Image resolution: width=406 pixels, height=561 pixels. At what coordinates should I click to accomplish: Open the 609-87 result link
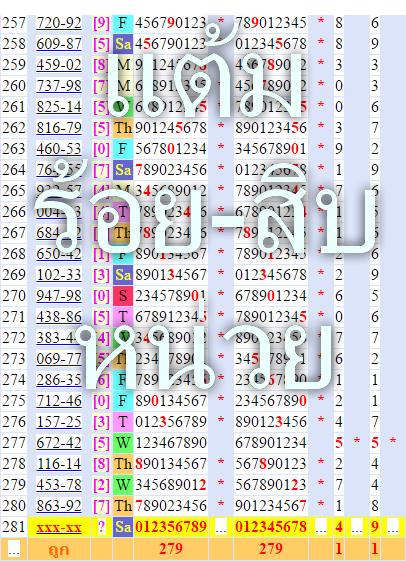pyautogui.click(x=59, y=44)
